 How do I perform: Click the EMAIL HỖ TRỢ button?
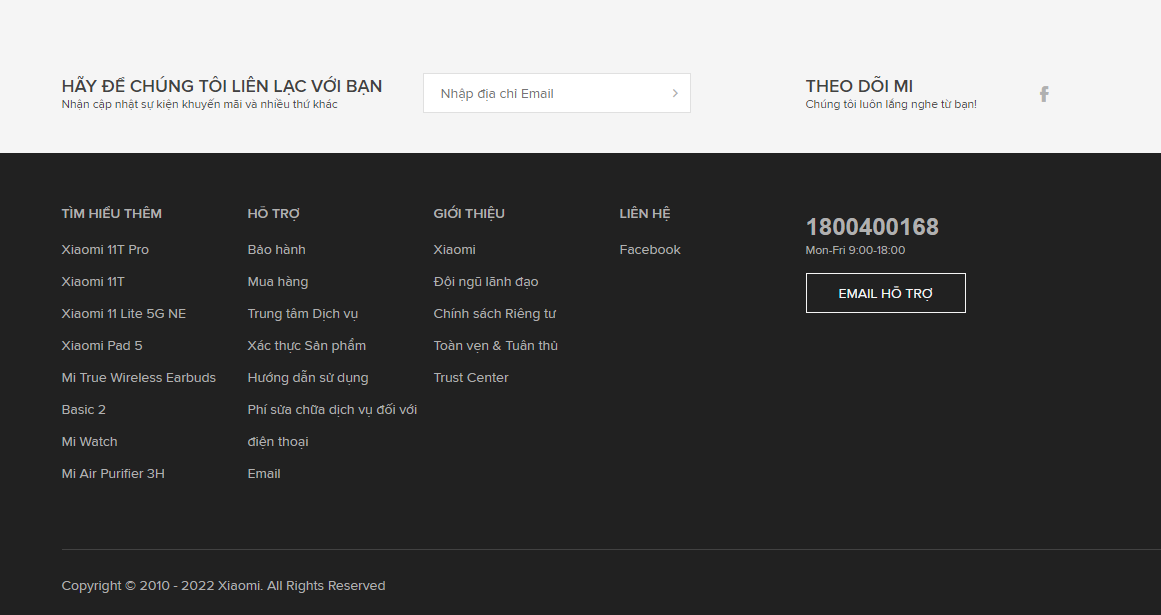886,293
